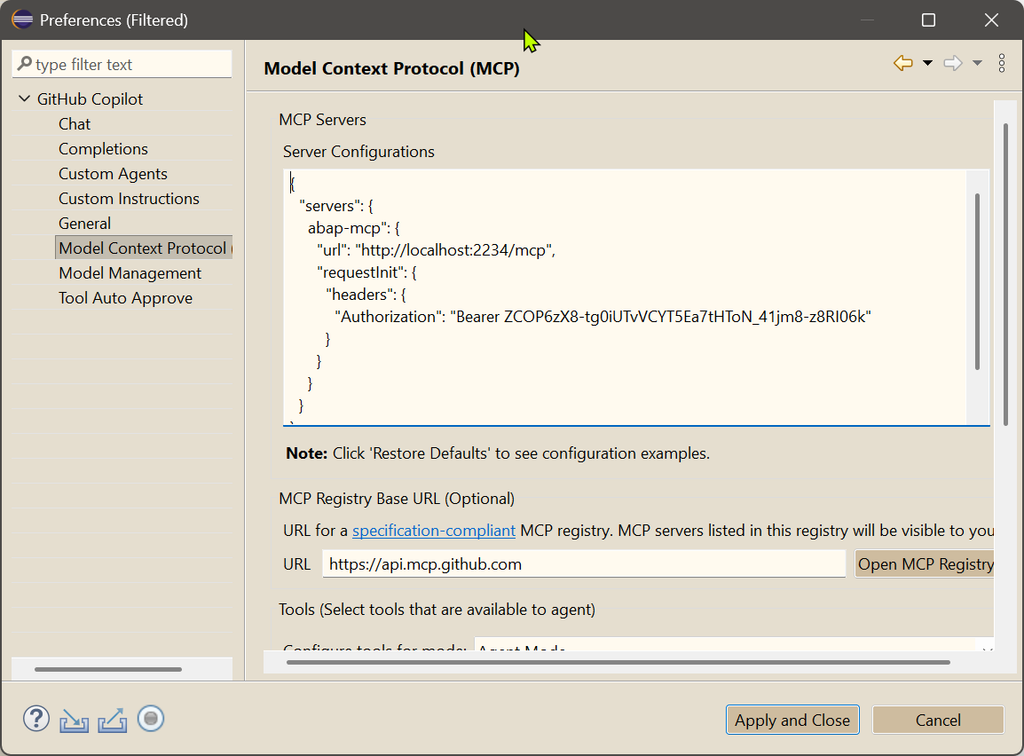Open the Tool Auto Approve page

[125, 298]
